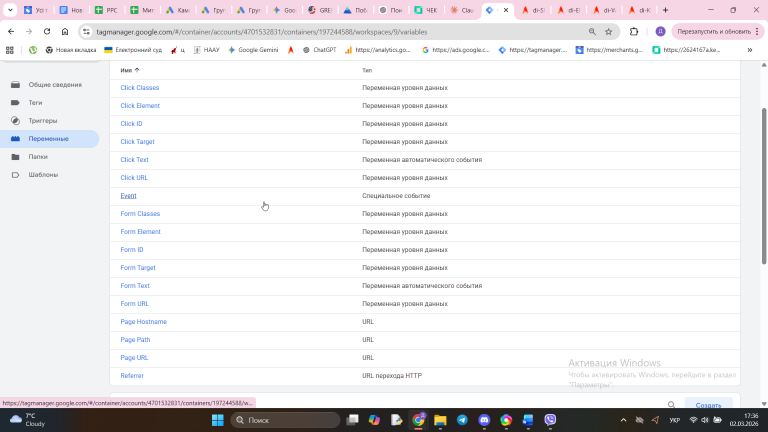Open the Form Classes variable
The width and height of the screenshot is (768, 432).
[140, 214]
